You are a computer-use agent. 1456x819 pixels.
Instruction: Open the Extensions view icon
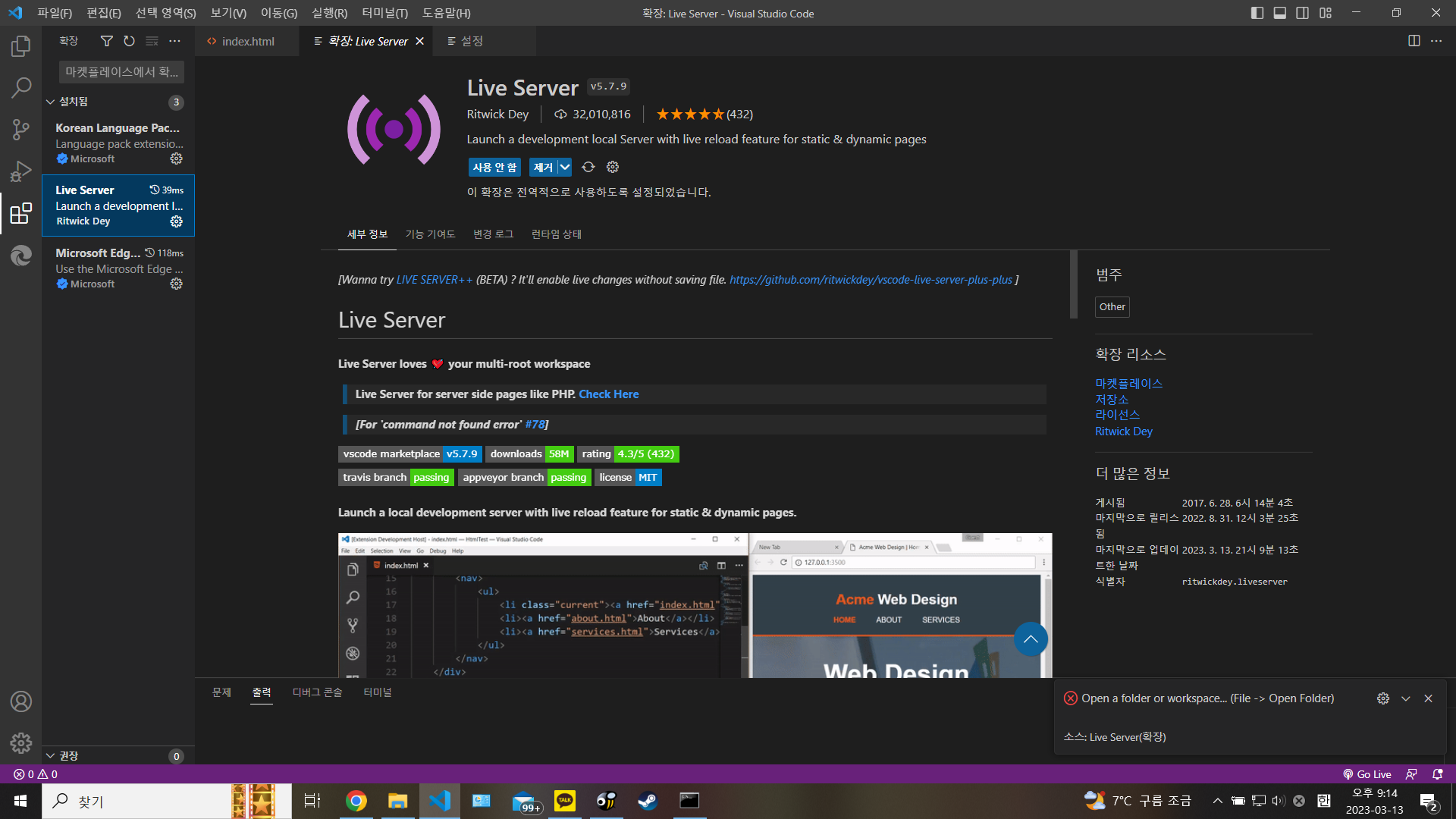coord(20,213)
